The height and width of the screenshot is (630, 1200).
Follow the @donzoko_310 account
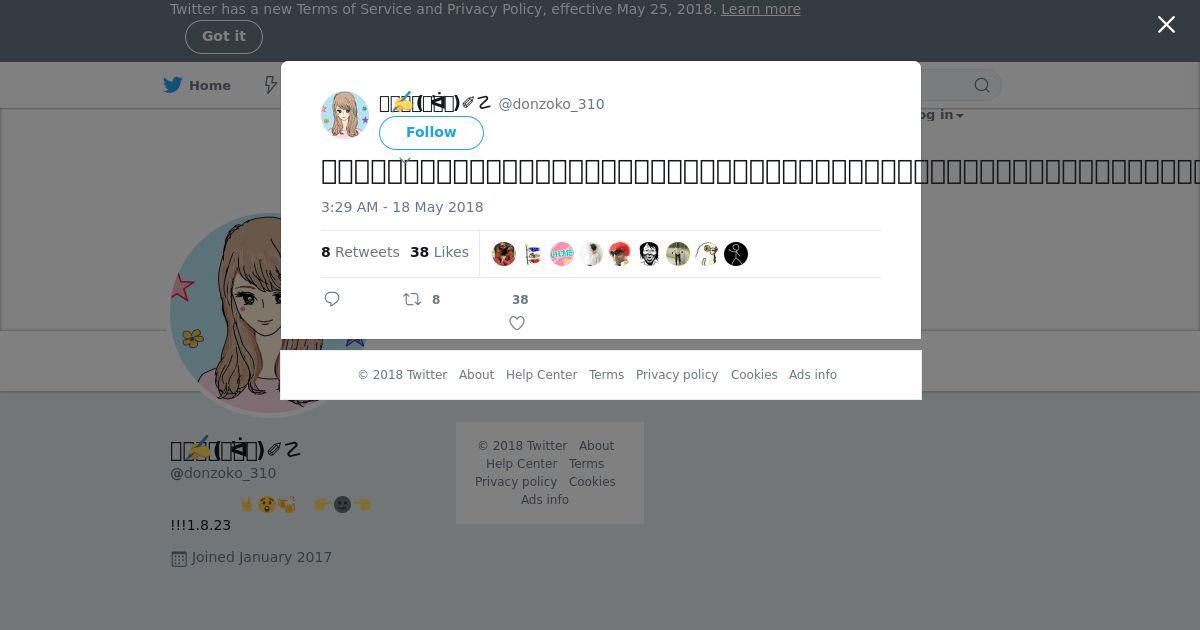[x=431, y=132]
